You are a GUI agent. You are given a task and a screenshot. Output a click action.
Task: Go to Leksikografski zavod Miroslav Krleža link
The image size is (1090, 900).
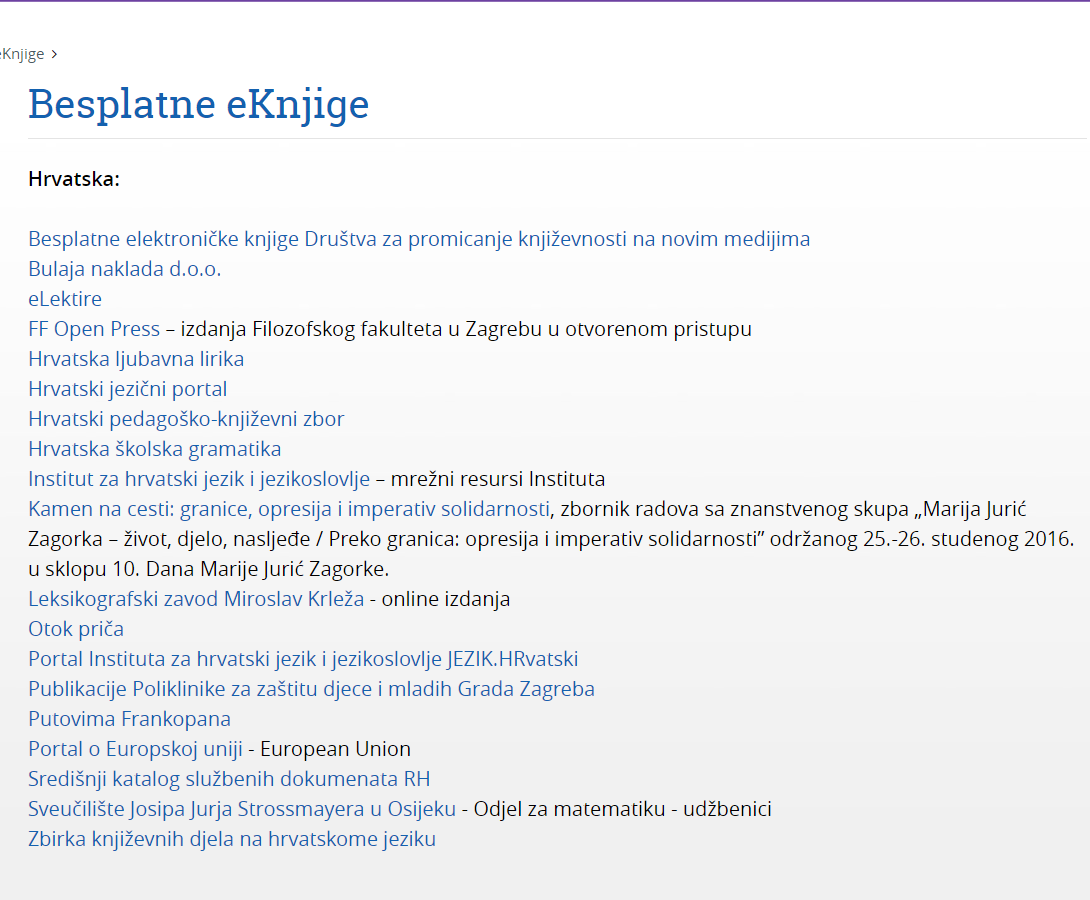click(196, 599)
